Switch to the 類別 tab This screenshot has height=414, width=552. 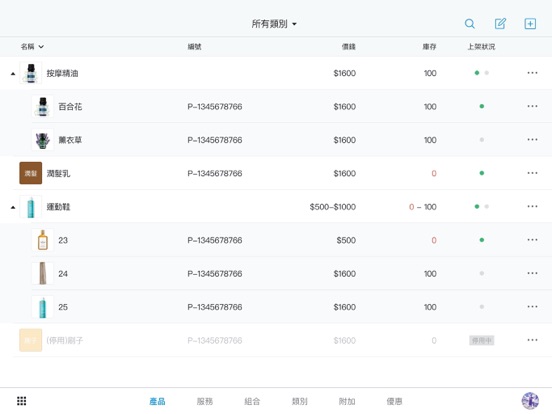tap(300, 401)
